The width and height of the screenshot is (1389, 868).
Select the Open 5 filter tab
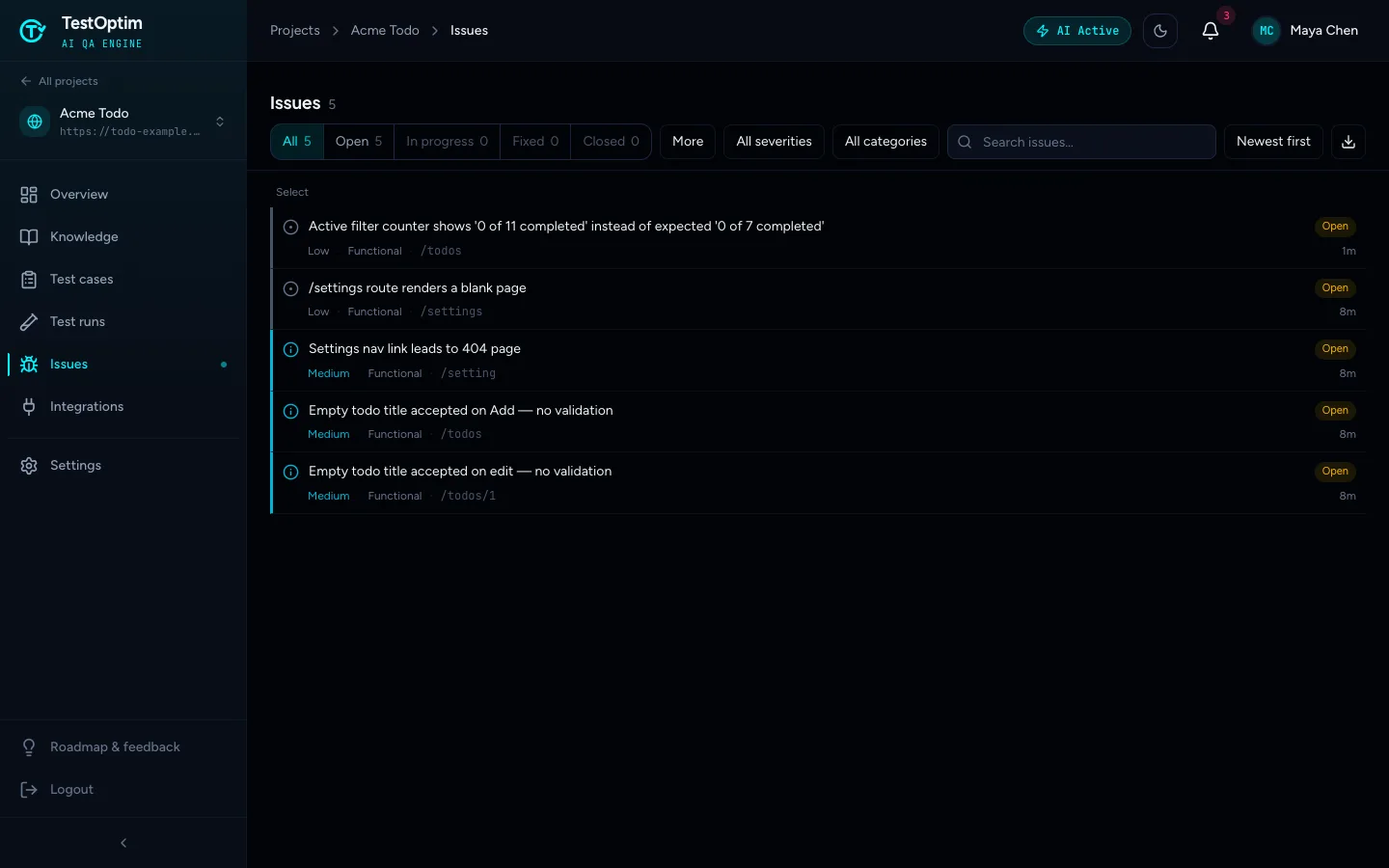[359, 142]
